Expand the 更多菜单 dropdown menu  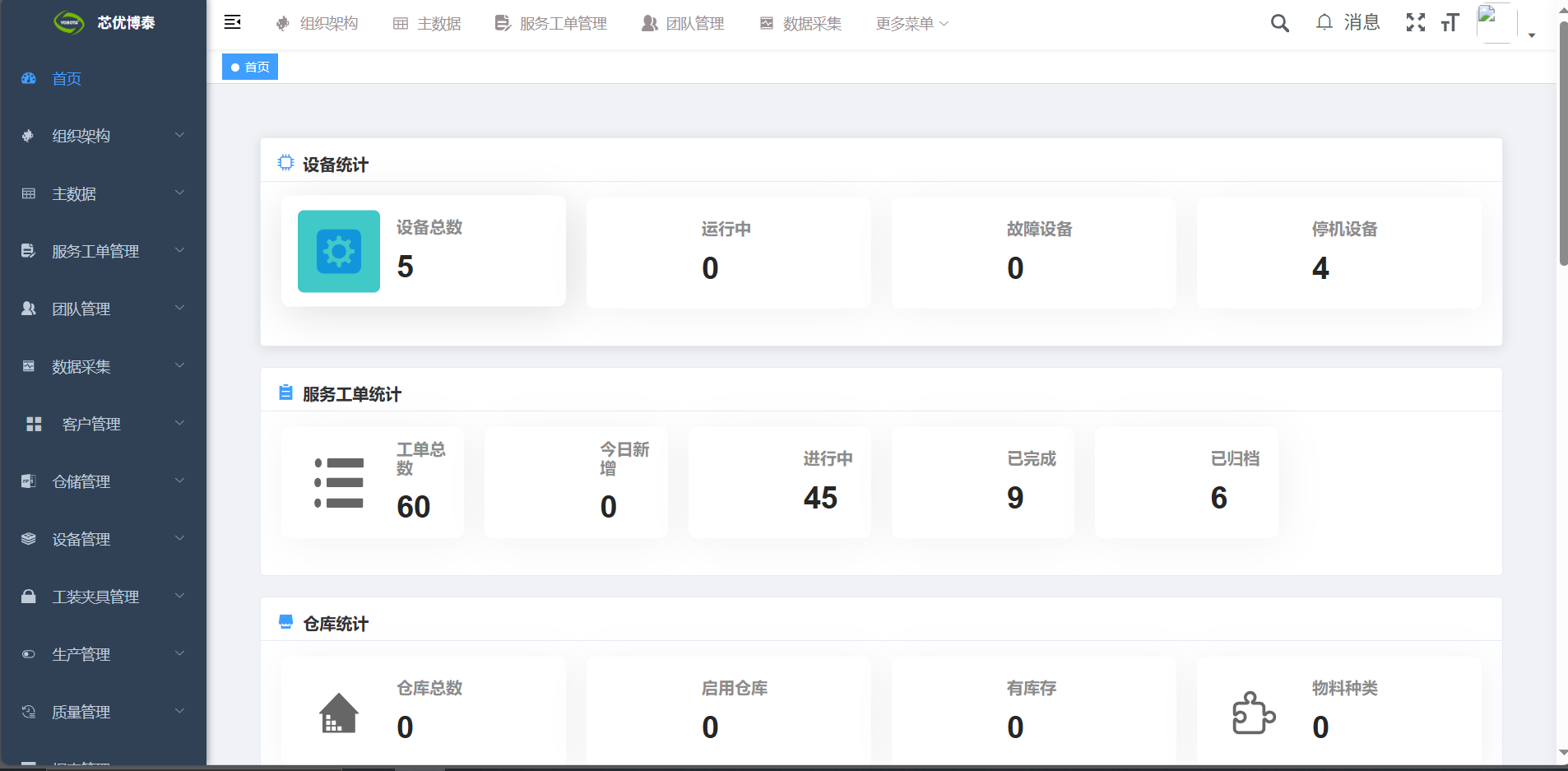click(912, 24)
